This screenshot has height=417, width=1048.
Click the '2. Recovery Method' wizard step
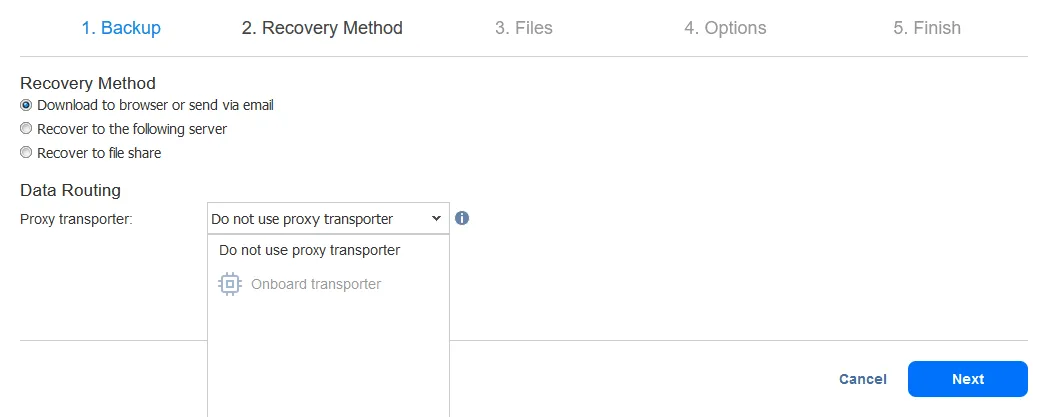pyautogui.click(x=322, y=28)
